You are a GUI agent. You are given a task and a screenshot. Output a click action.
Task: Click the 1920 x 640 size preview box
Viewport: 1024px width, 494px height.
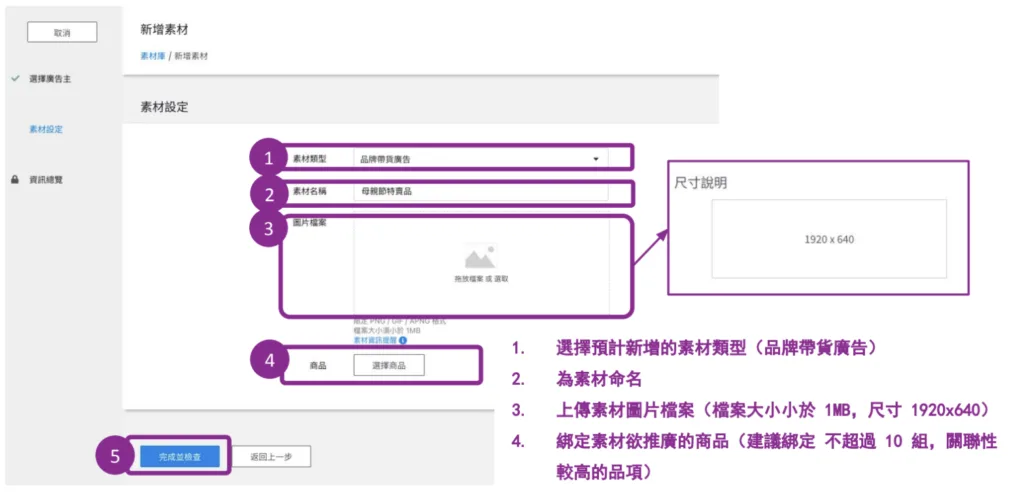[x=829, y=239]
